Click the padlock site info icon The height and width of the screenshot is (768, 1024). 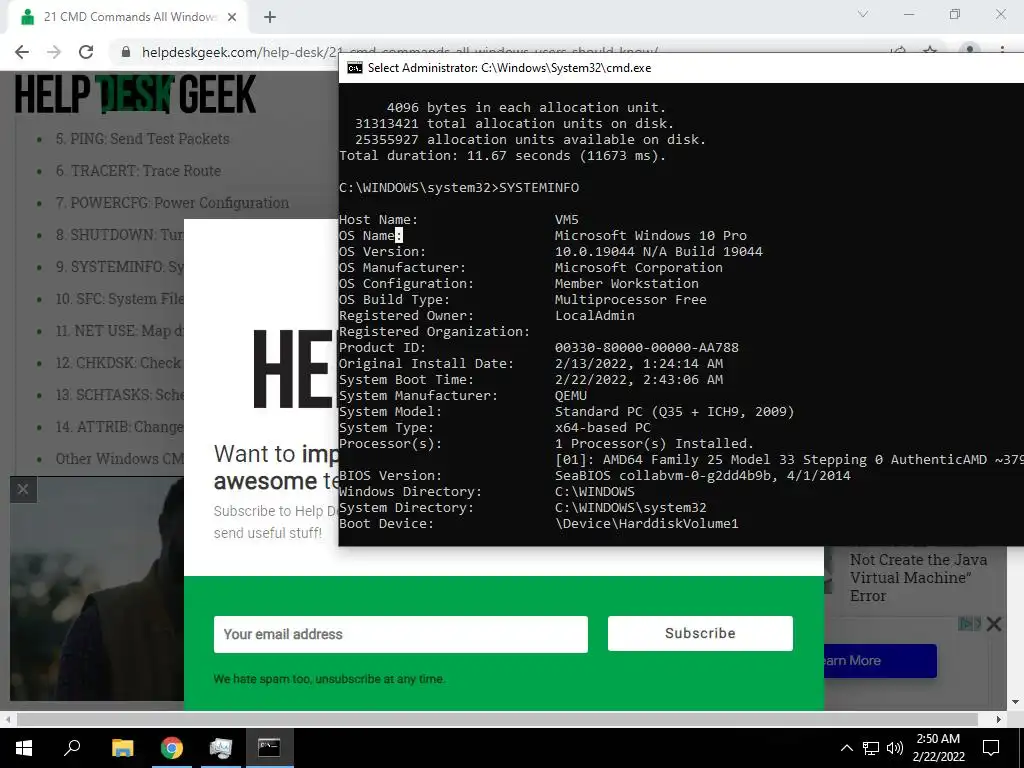pyautogui.click(x=126, y=52)
